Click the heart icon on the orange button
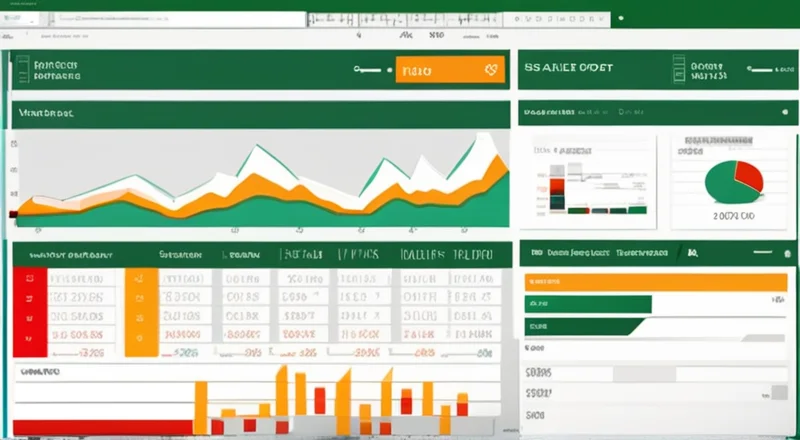Viewport: 800px width, 440px height. [490, 70]
